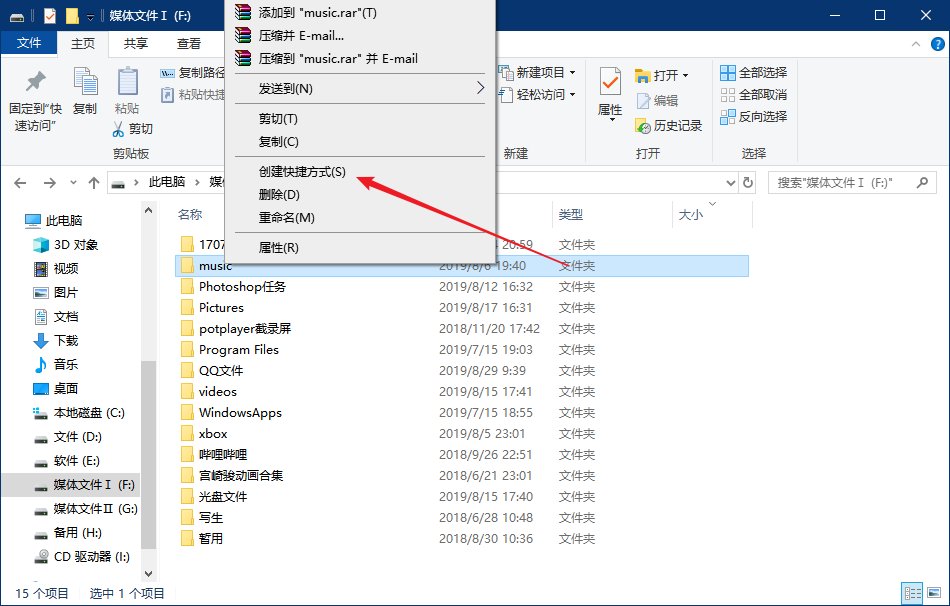This screenshot has width=950, height=606.
Task: Select 全部选择 to select all items
Action: (x=759, y=73)
